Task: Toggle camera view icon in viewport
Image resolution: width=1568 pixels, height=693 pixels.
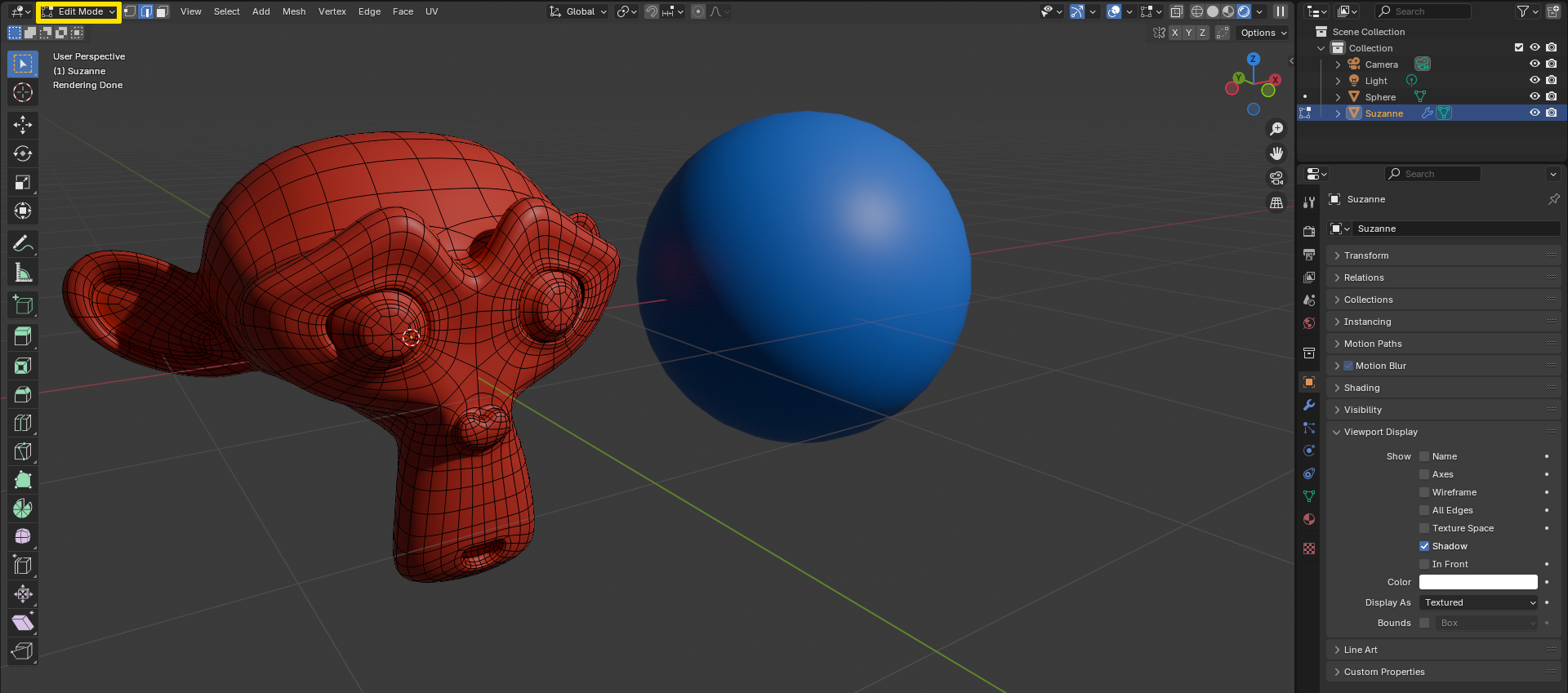Action: [x=1276, y=178]
